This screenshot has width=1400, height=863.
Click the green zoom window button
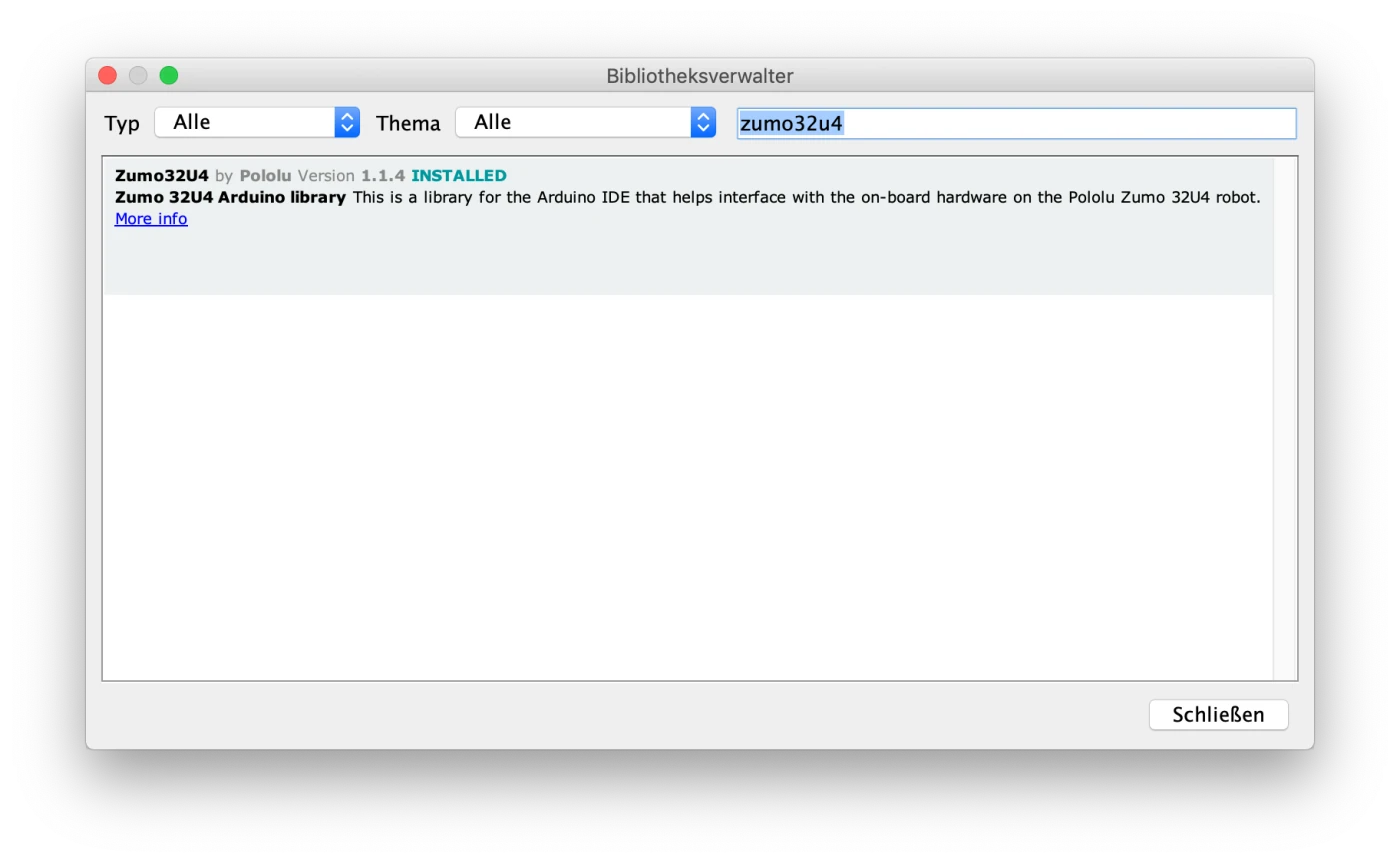click(169, 75)
